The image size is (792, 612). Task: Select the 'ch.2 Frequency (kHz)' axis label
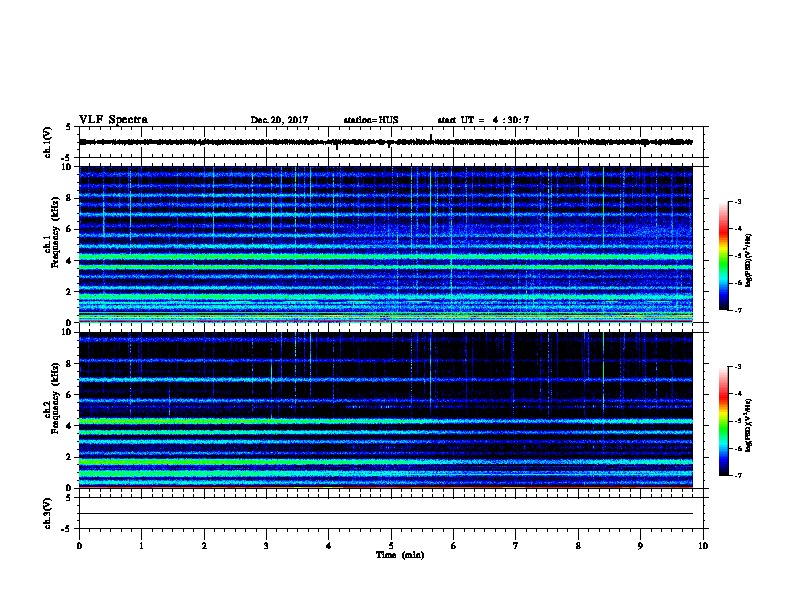(52, 398)
